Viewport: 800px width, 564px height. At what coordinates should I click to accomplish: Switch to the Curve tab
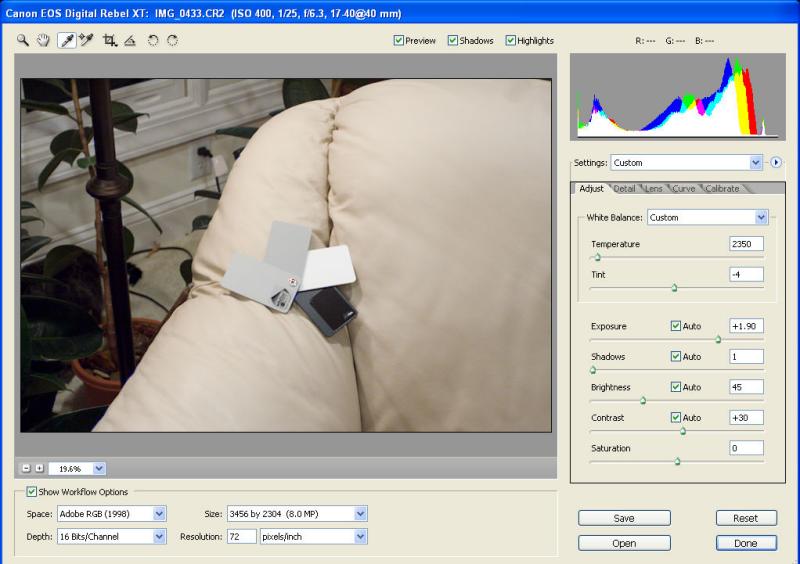(684, 189)
